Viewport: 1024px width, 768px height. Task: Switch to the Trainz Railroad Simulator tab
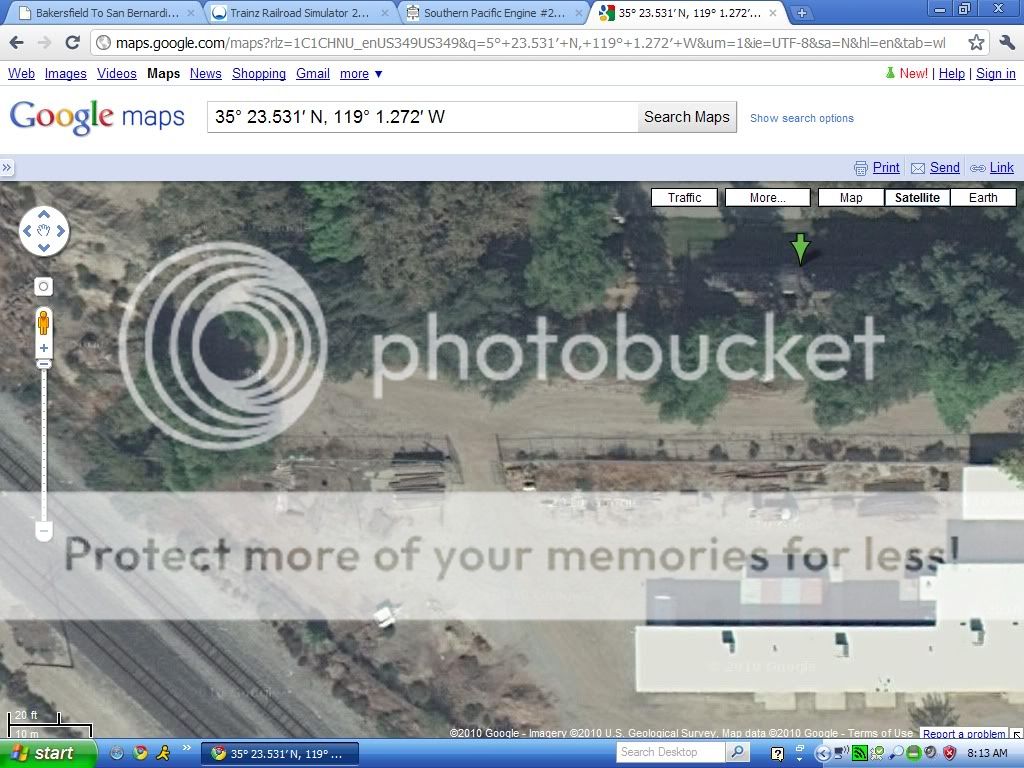pyautogui.click(x=299, y=12)
